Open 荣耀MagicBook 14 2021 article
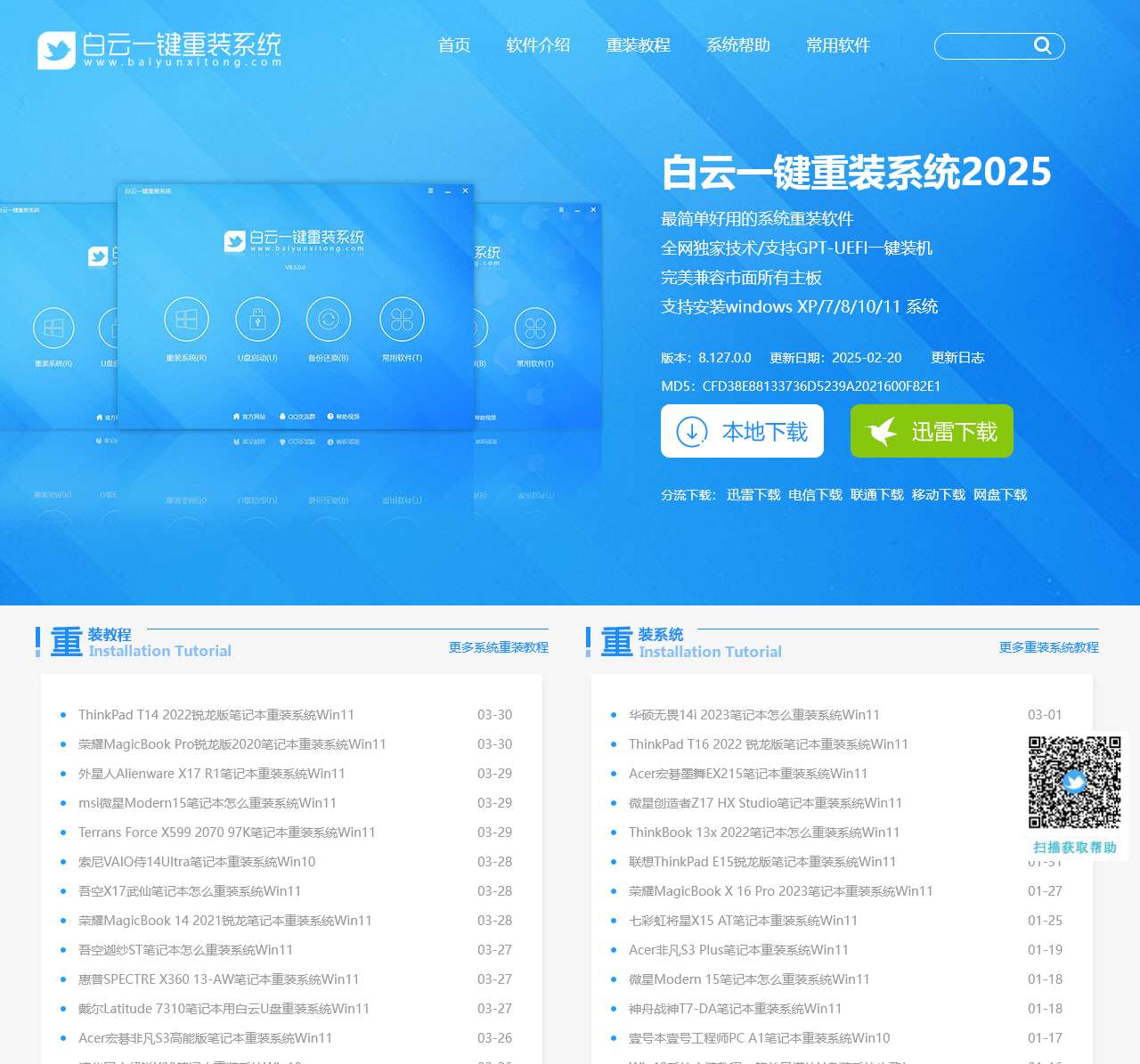 point(225,921)
